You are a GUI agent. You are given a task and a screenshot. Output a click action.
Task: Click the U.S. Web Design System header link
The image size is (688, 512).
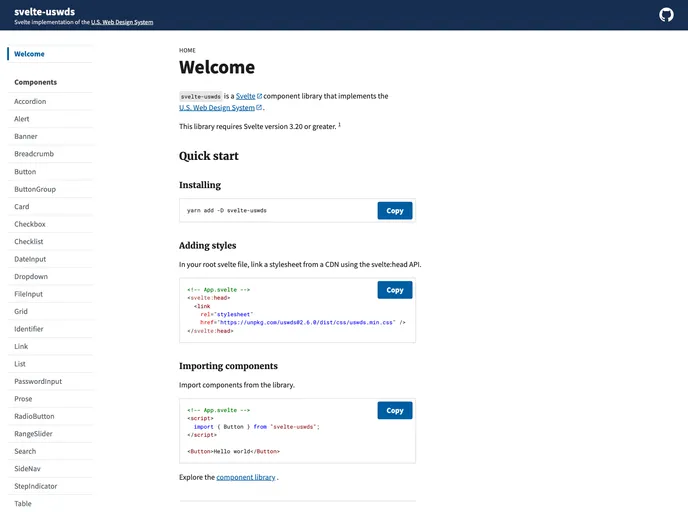tap(122, 22)
